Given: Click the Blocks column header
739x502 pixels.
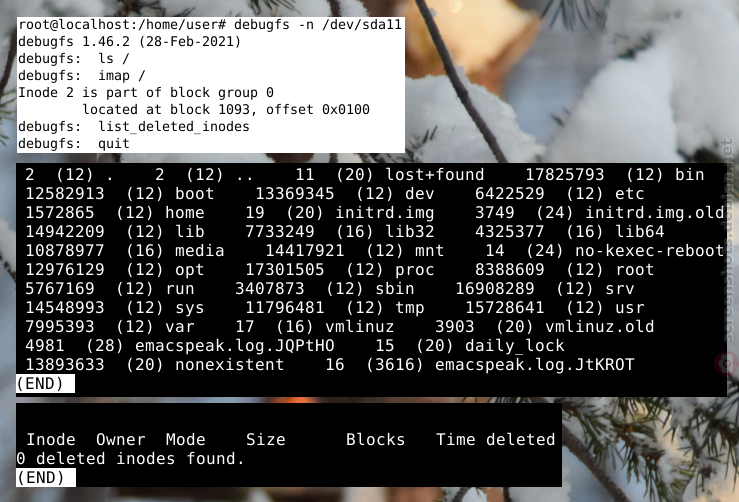Looking at the screenshot, I should [x=375, y=439].
